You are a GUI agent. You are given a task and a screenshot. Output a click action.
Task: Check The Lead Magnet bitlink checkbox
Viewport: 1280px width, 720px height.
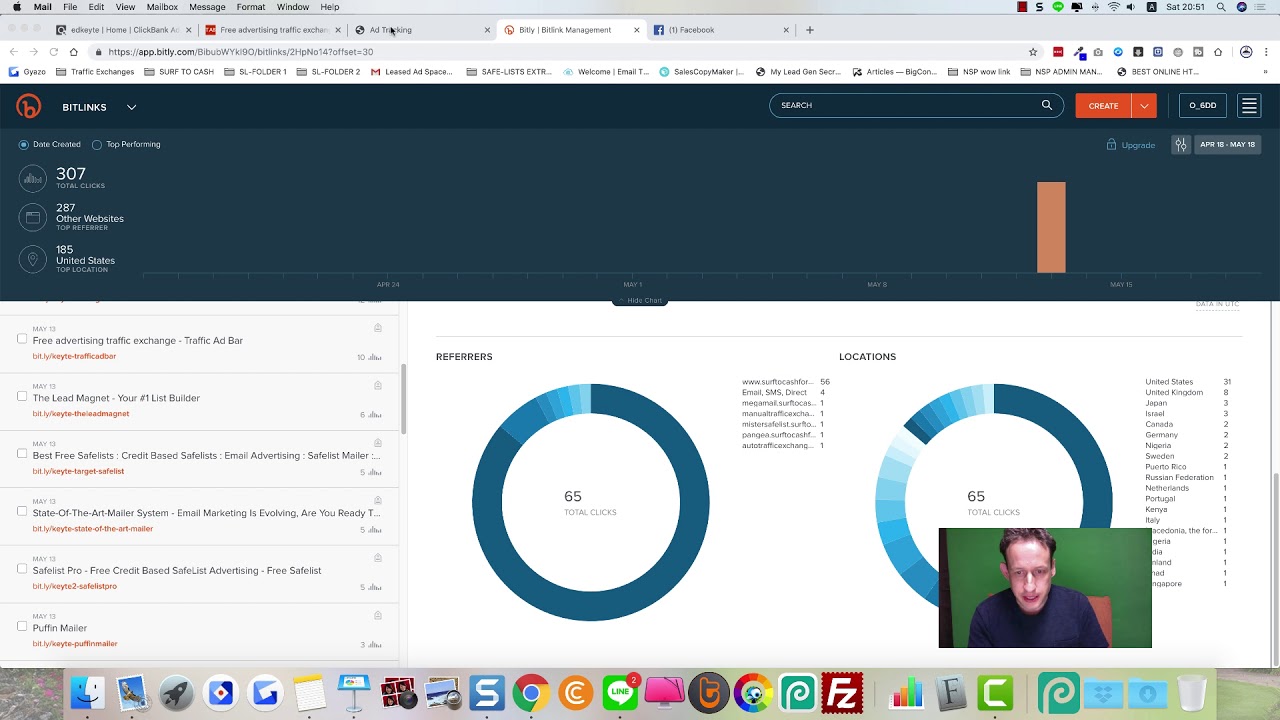(x=22, y=396)
